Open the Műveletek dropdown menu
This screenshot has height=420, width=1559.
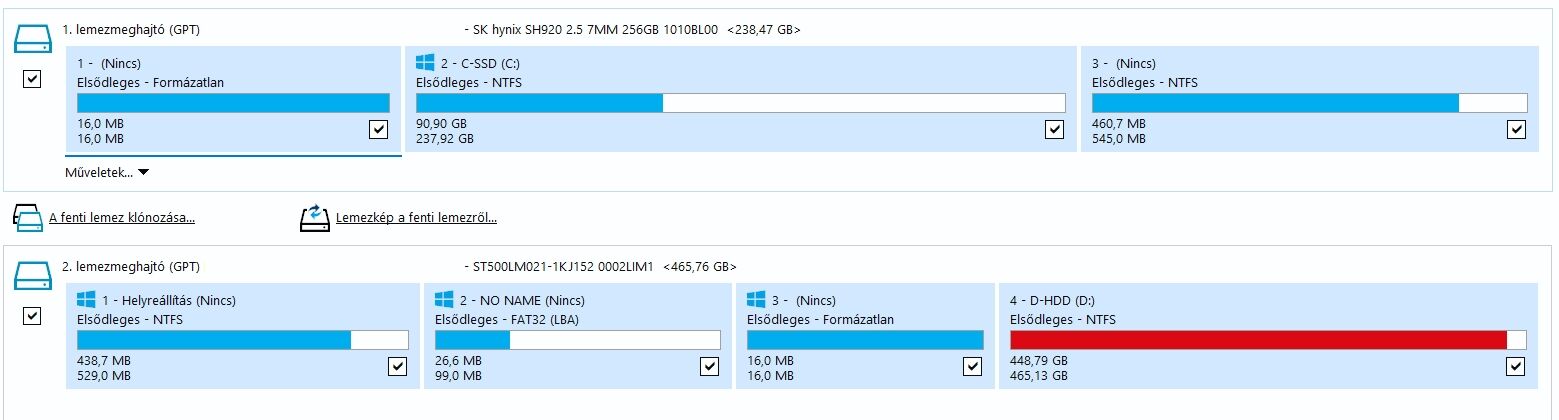pos(107,172)
